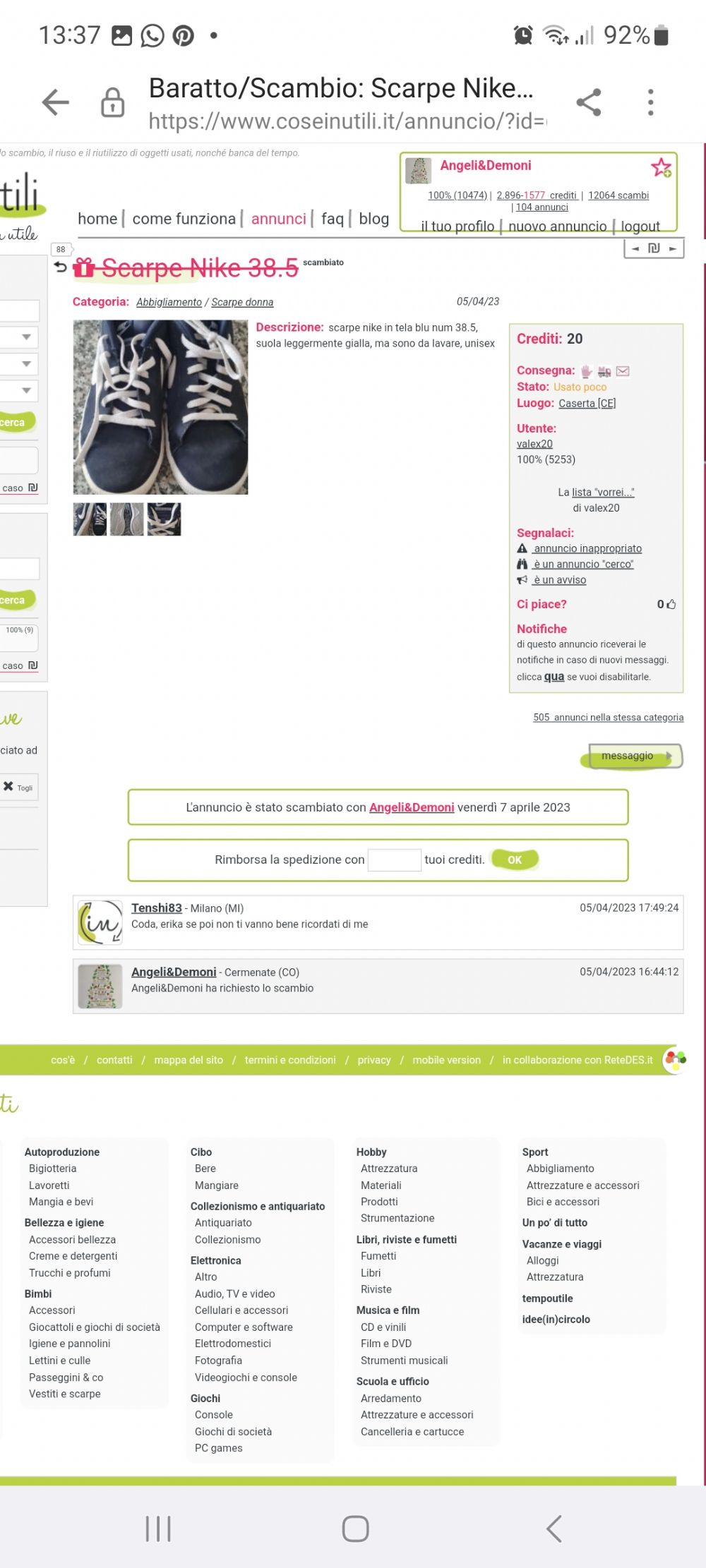Tap the padlock site security icon
This screenshot has height=1568, width=706.
coord(112,102)
